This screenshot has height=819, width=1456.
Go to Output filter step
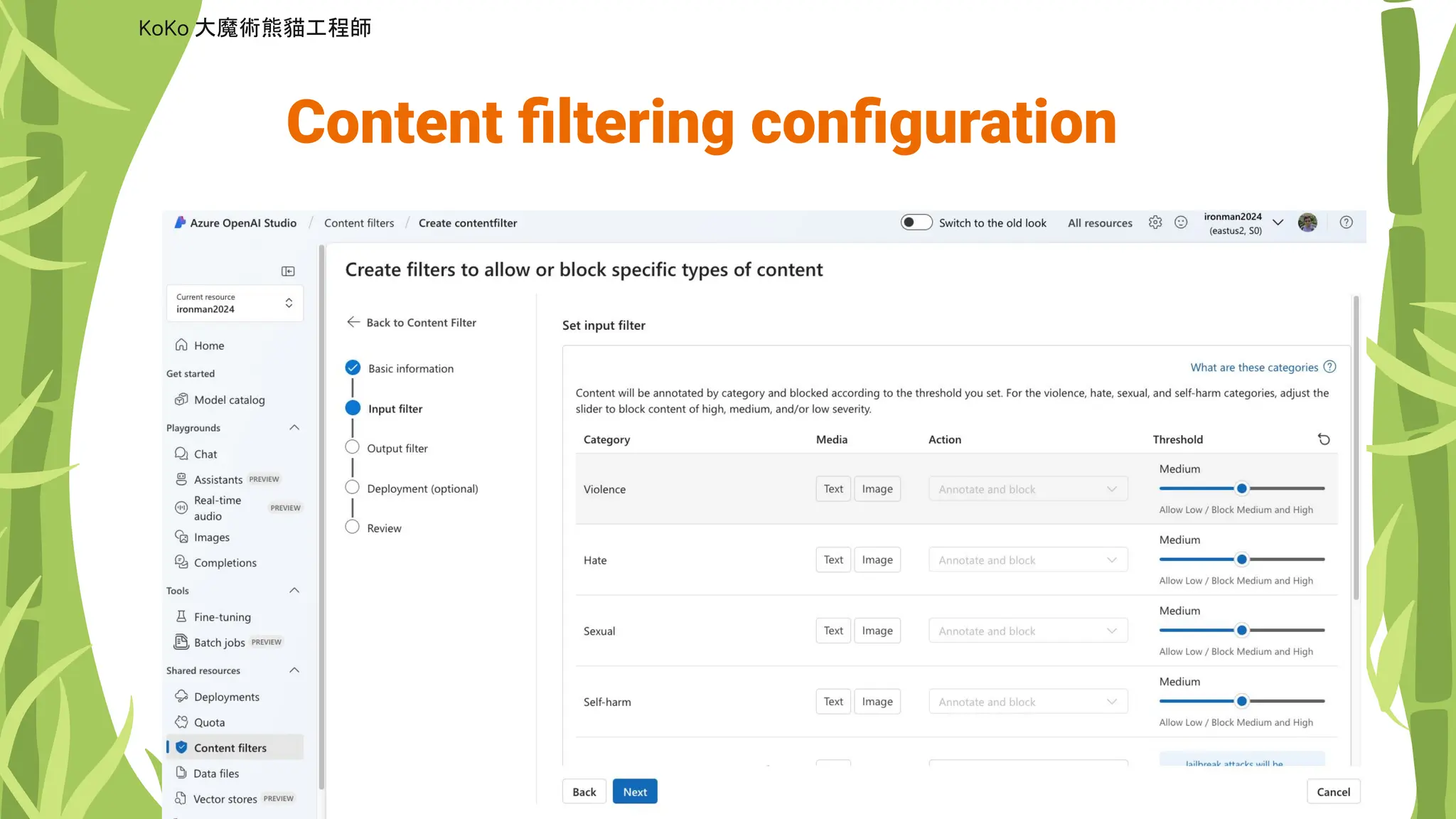click(x=387, y=448)
